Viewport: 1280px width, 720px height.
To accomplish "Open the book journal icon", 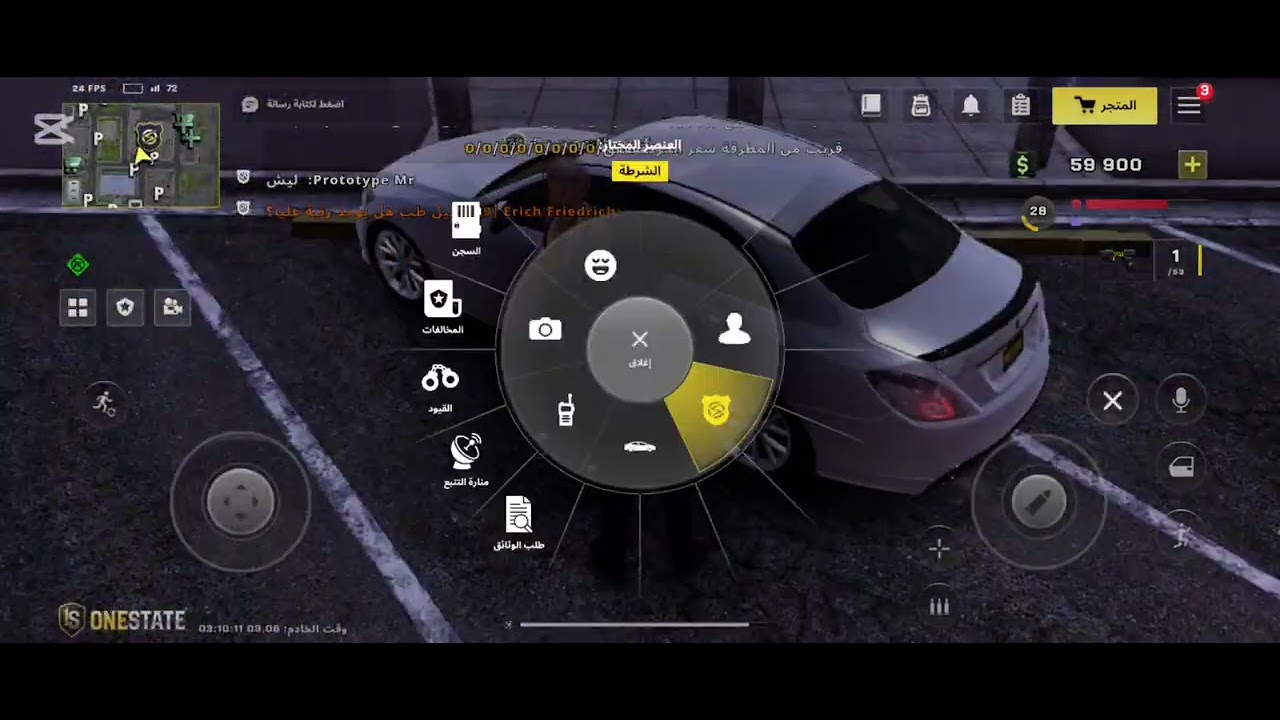I will click(x=871, y=105).
